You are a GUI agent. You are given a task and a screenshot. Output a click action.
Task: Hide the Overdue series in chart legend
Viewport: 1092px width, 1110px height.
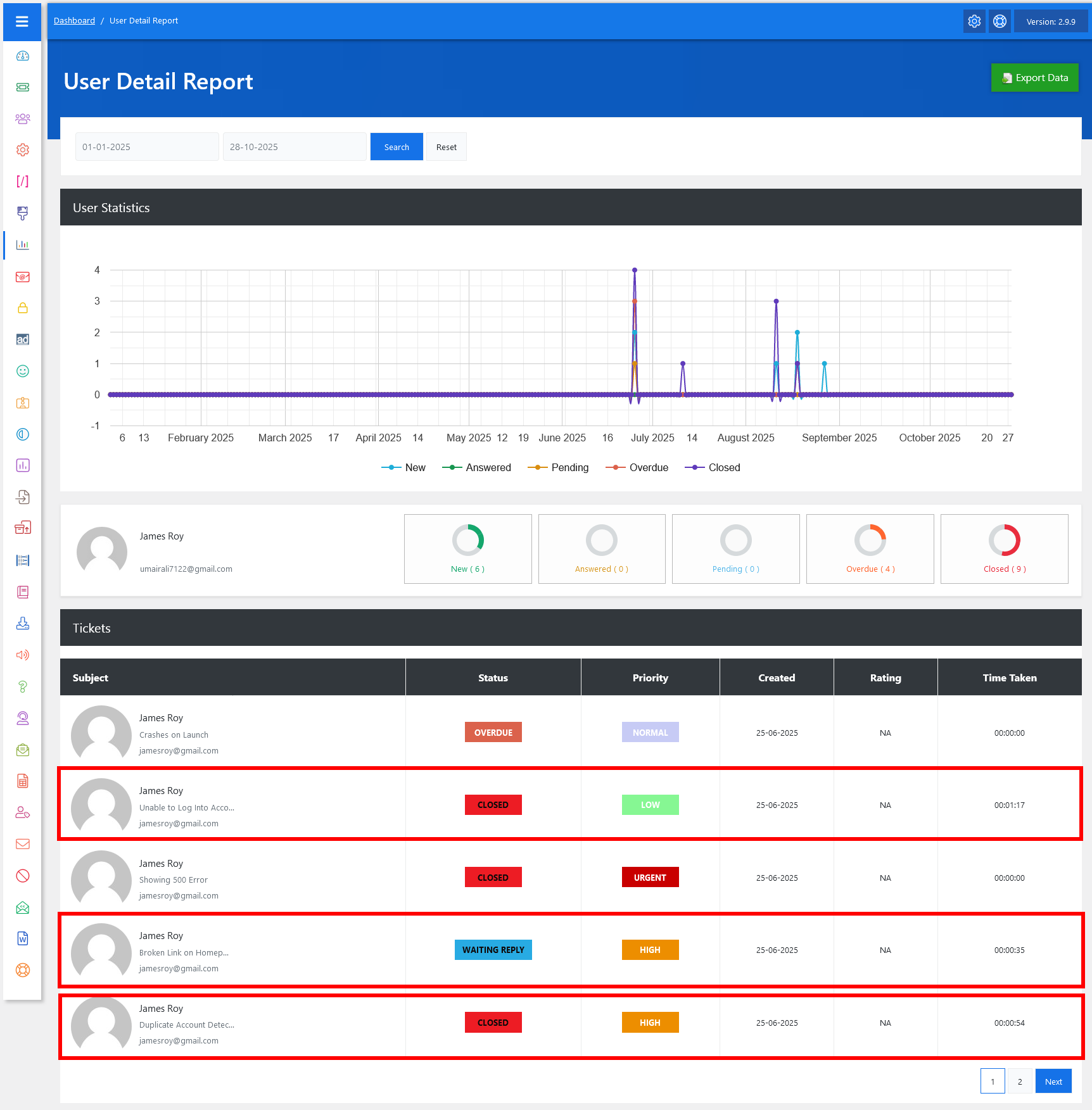pyautogui.click(x=637, y=467)
